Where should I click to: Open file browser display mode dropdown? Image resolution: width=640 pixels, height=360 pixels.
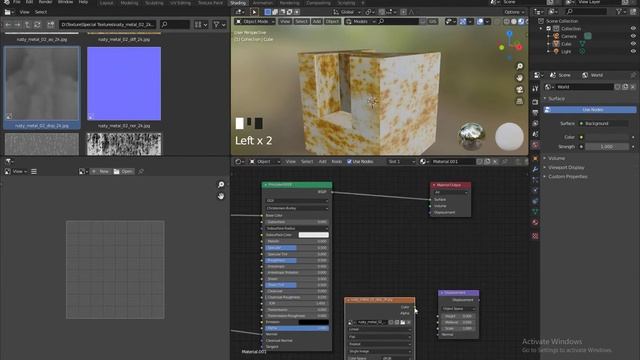[x=201, y=25]
